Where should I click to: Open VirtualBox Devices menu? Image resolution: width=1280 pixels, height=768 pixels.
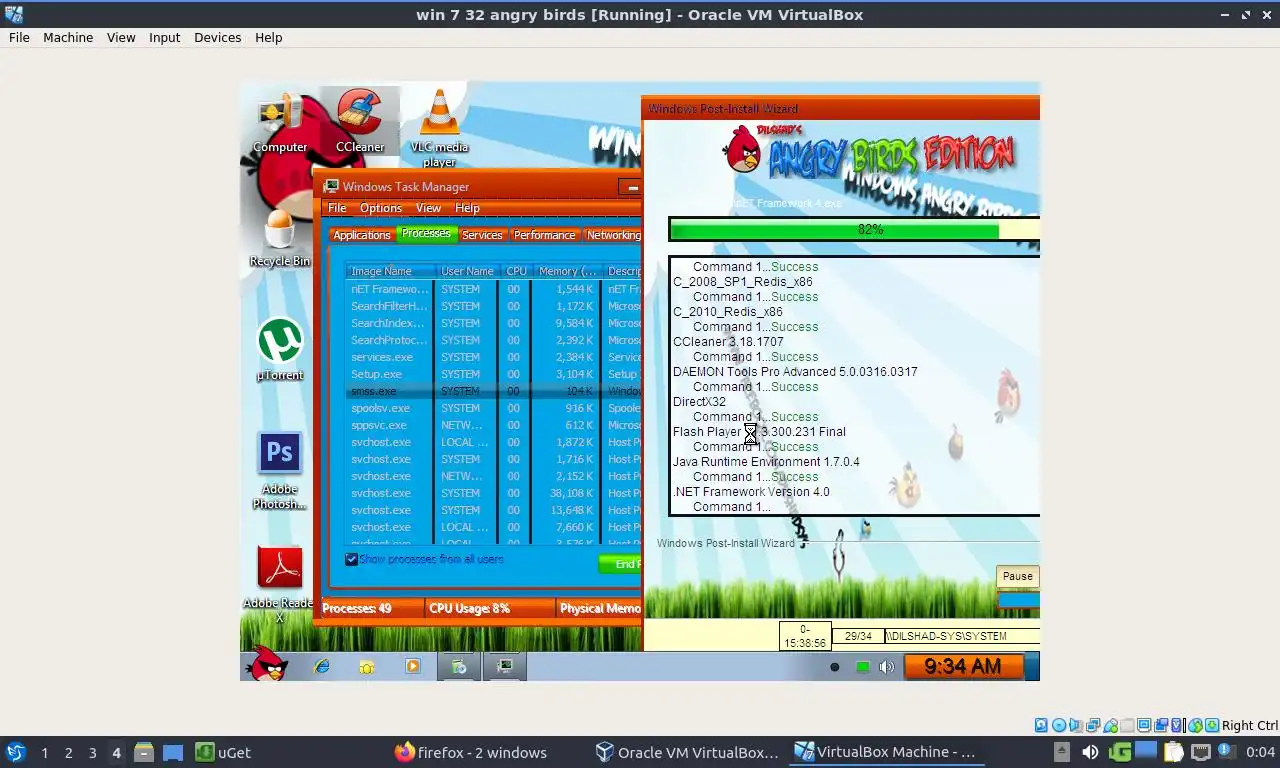click(x=217, y=37)
